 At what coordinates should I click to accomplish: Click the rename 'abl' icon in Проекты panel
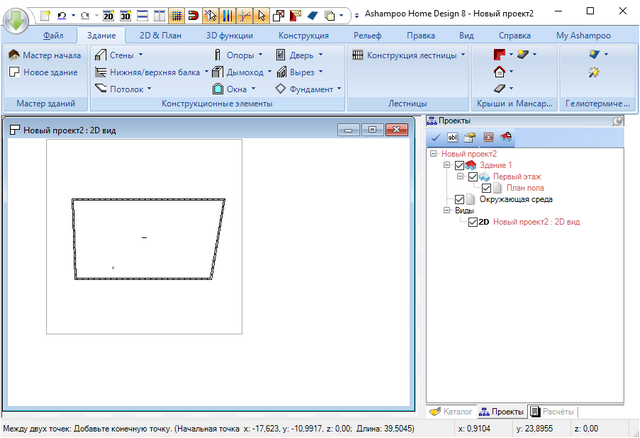pos(452,137)
